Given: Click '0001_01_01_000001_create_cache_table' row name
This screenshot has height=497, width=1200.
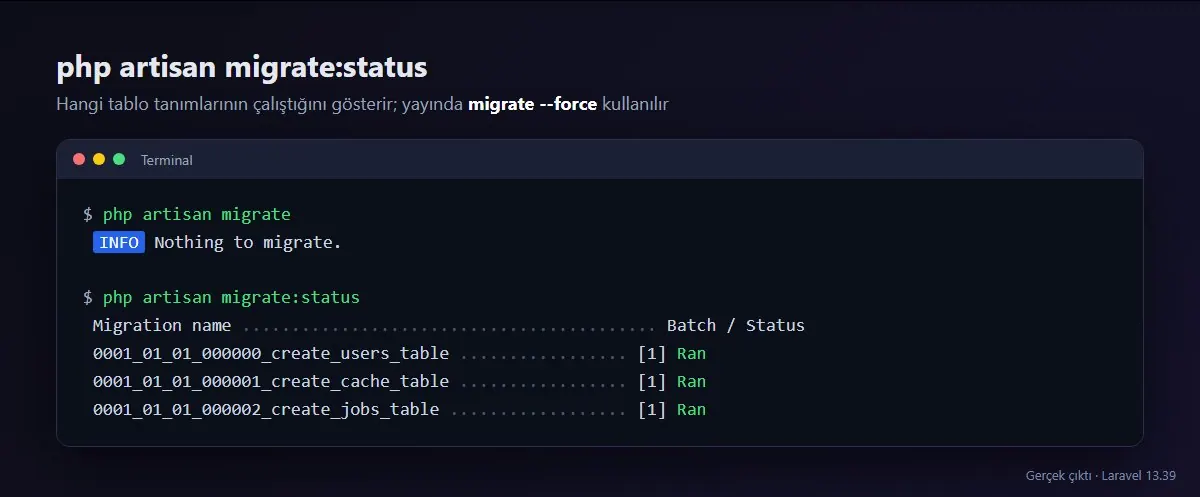Looking at the screenshot, I should pos(271,382).
